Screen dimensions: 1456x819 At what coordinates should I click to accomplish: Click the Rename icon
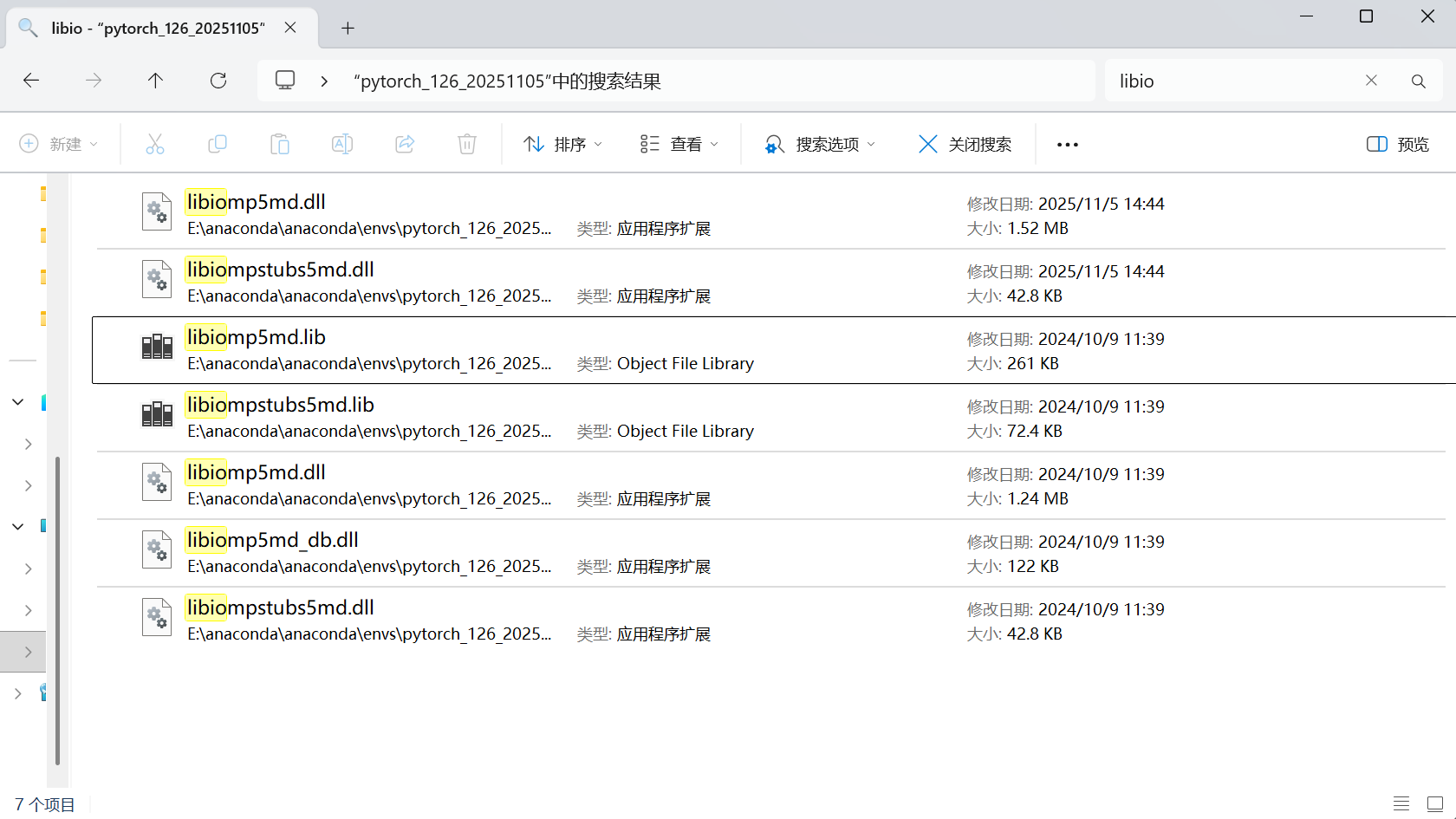click(342, 144)
